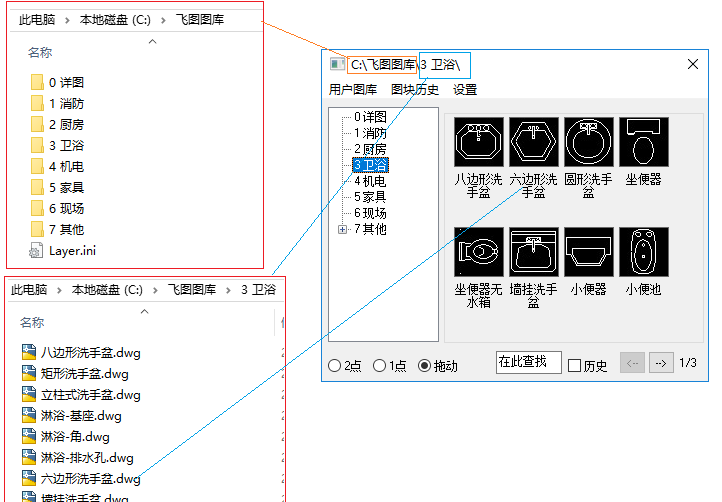
Task: Tick the 历史 checkbox
Action: pyautogui.click(x=574, y=366)
